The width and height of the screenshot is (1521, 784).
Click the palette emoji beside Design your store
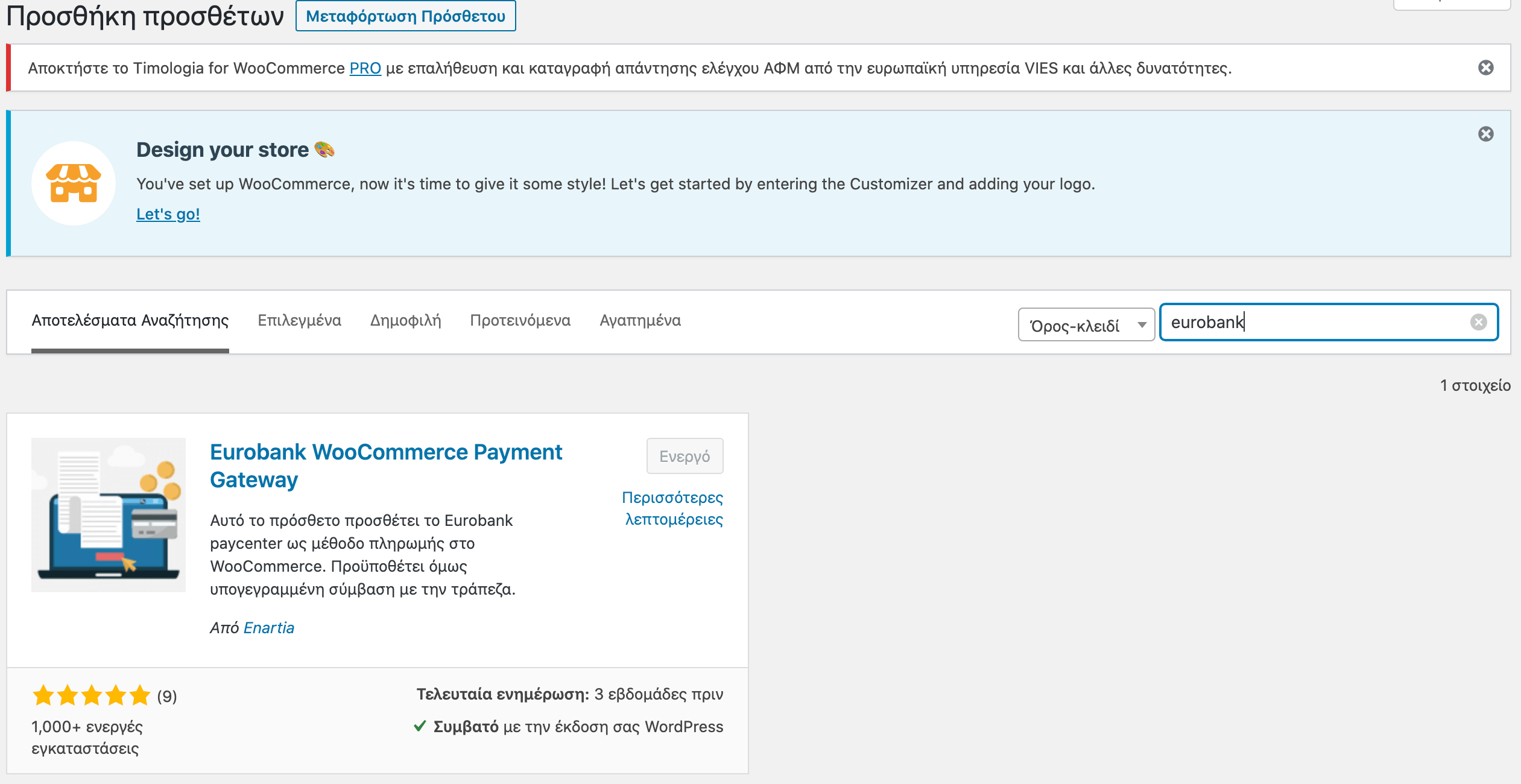324,149
